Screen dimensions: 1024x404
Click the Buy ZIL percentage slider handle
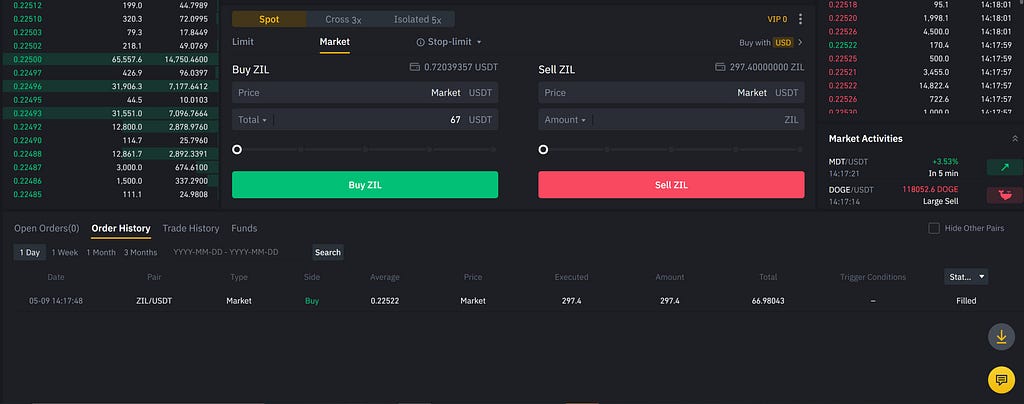(237, 149)
